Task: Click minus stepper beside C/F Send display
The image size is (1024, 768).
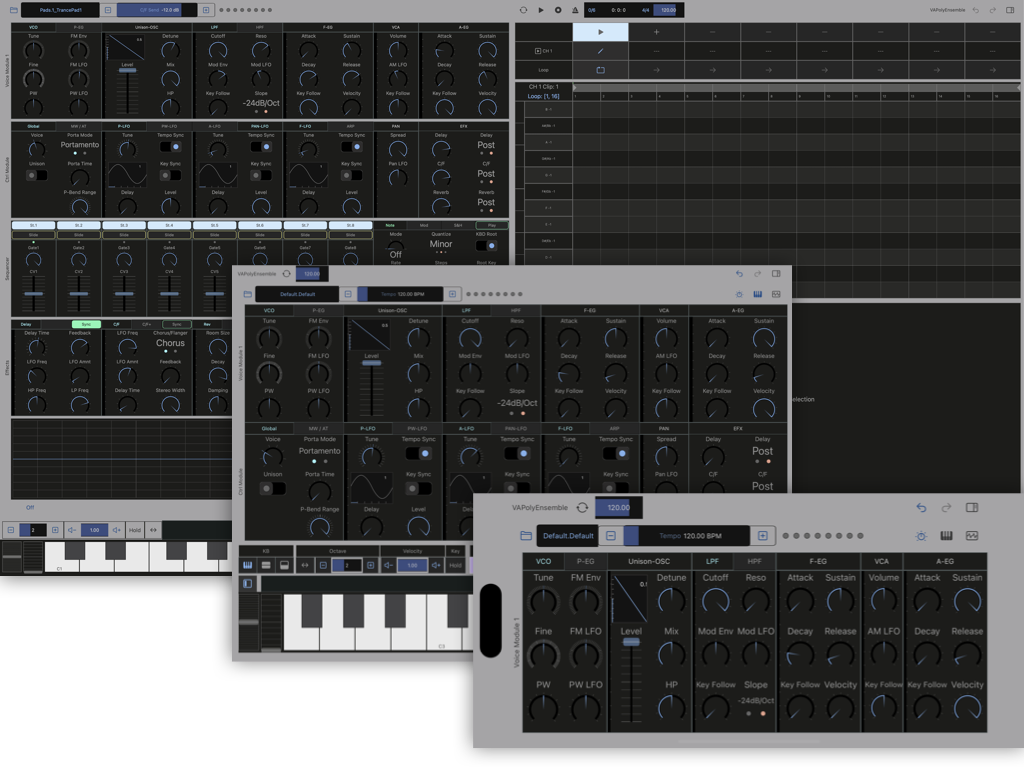Action: (x=108, y=10)
